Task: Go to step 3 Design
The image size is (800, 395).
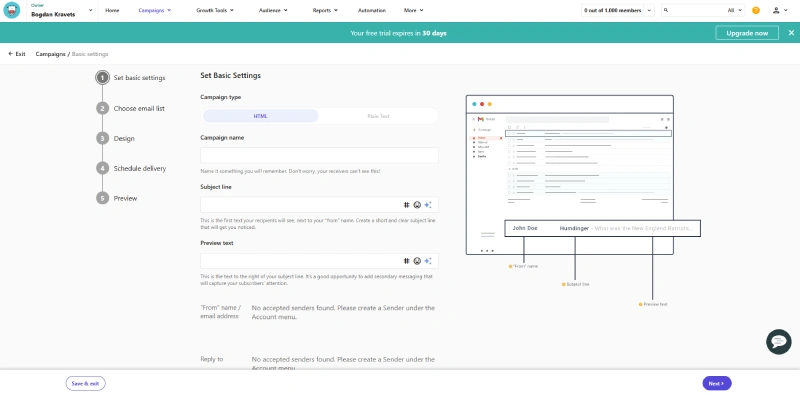Action: (x=115, y=138)
